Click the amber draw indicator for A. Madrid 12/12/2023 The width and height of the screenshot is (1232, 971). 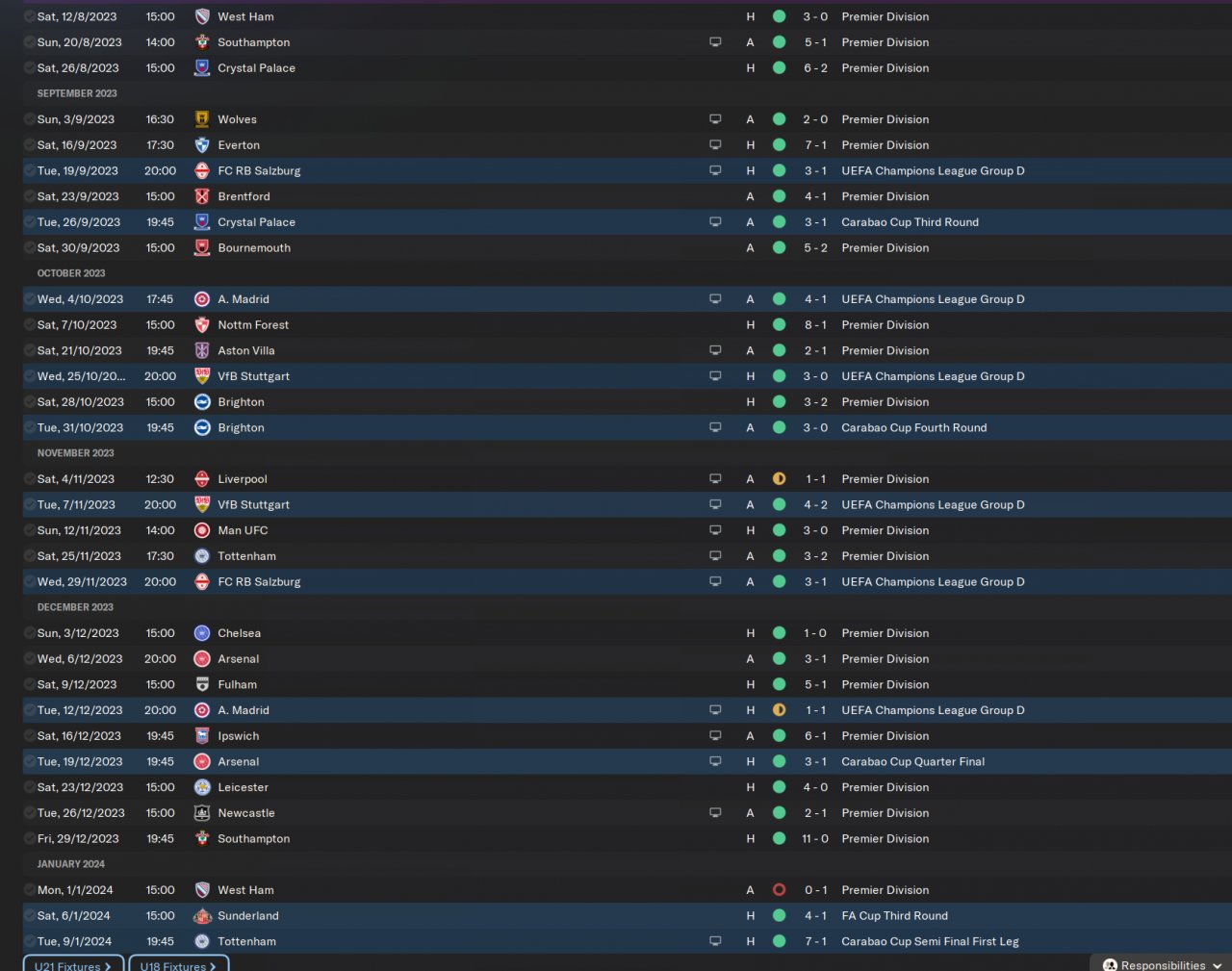[779, 710]
